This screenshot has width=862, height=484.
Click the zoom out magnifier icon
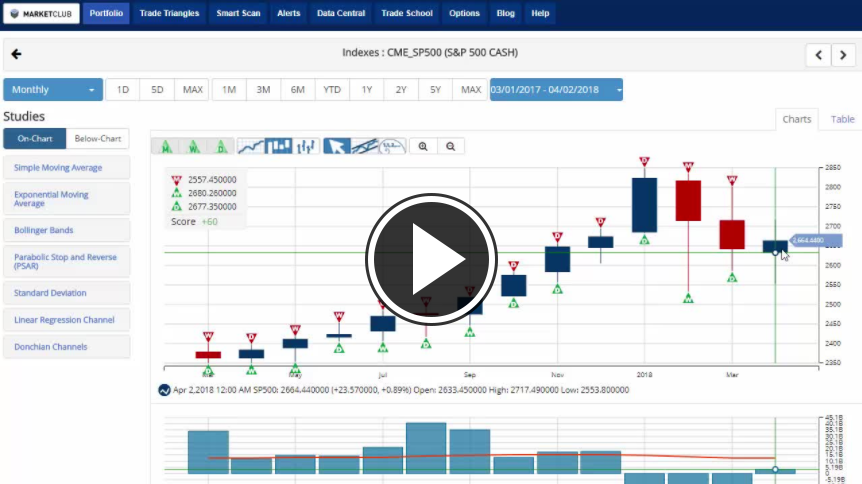[451, 146]
